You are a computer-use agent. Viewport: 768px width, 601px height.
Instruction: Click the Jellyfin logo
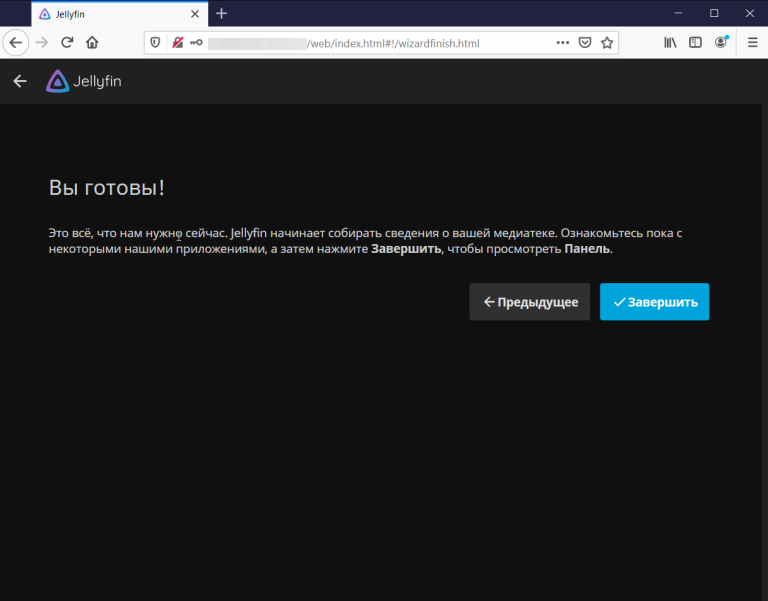[84, 81]
